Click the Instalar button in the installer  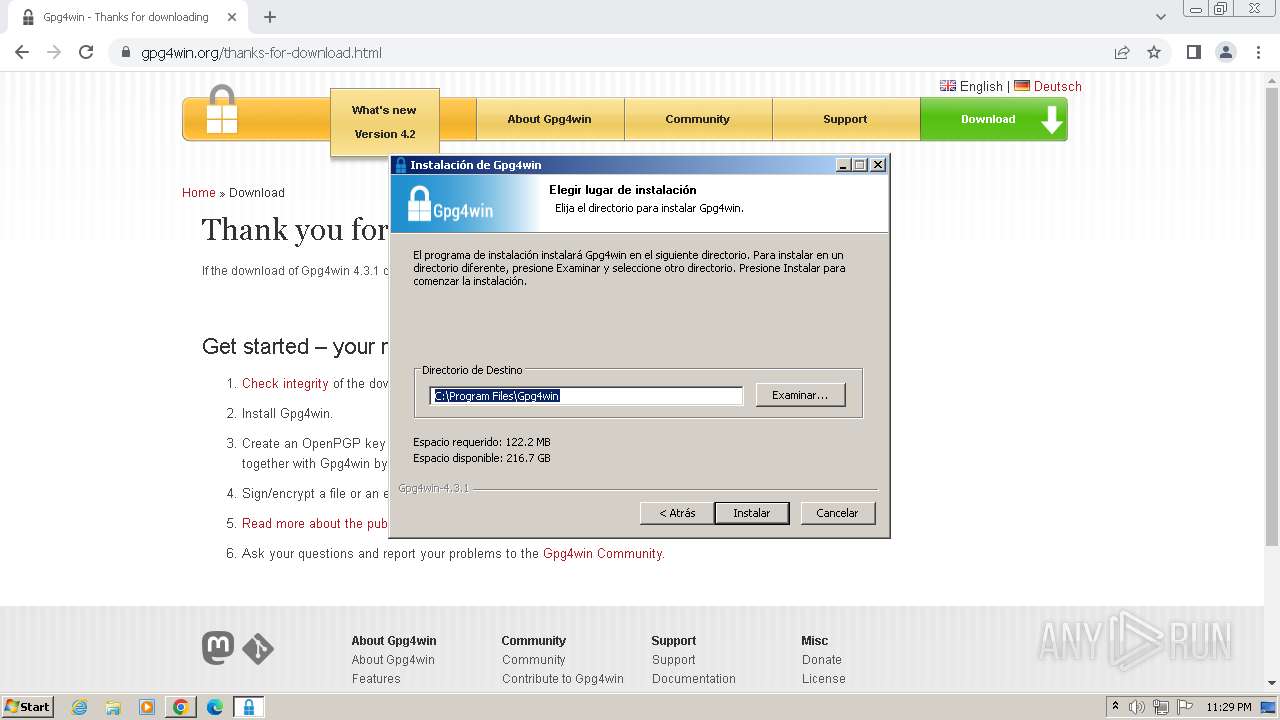752,513
